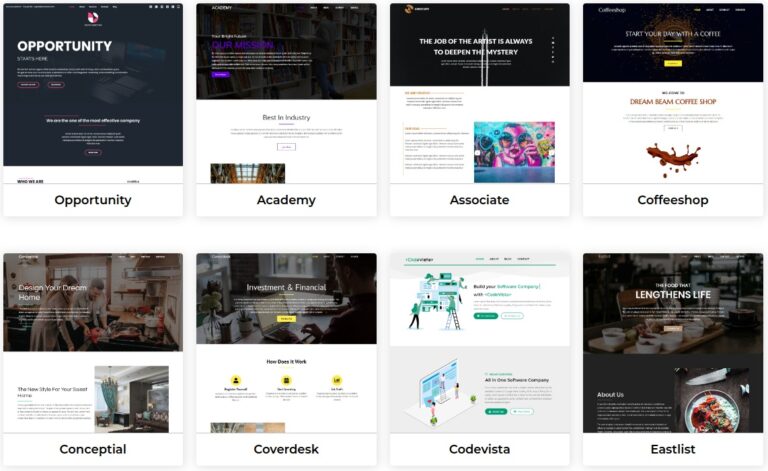Viewport: 768px width, 471px height.
Task: Click the circular logo in the Opportunity preview
Action: click(x=93, y=18)
